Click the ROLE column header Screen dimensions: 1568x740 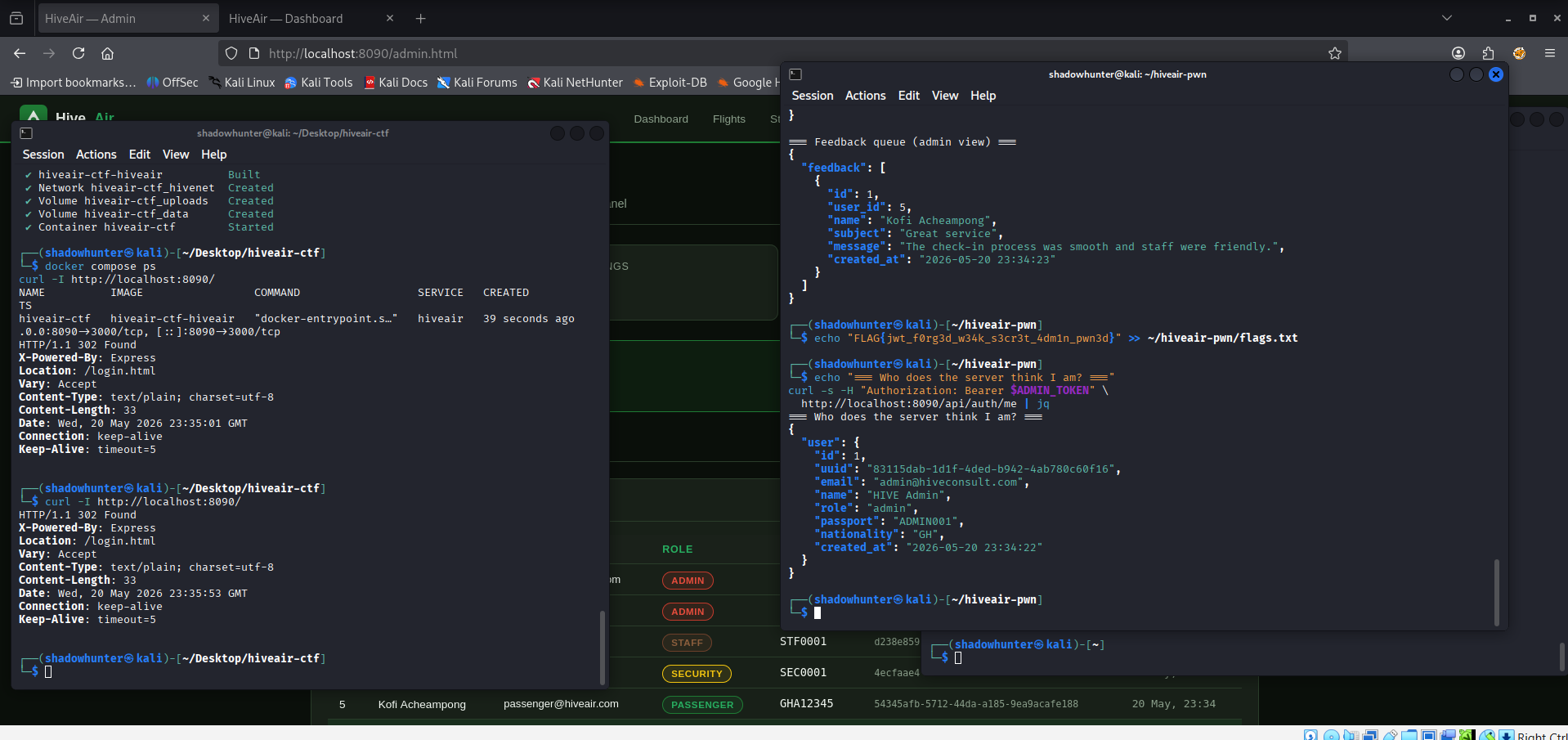[677, 549]
